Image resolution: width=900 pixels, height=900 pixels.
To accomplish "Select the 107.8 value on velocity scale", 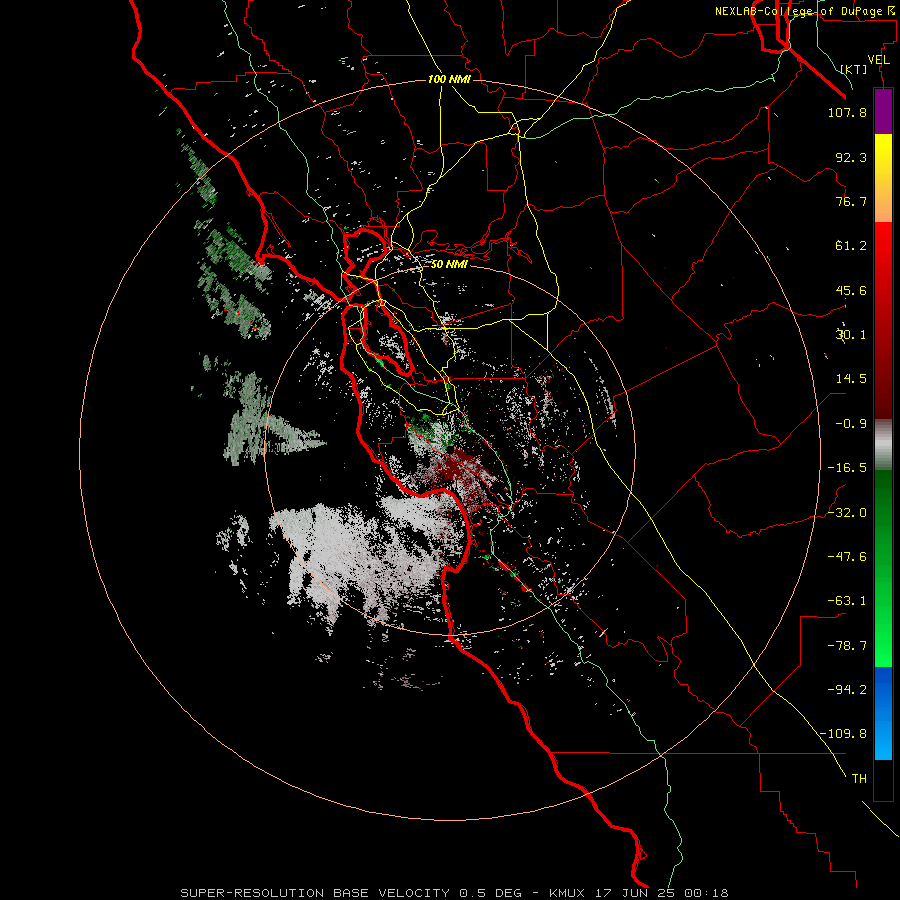I will click(847, 112).
